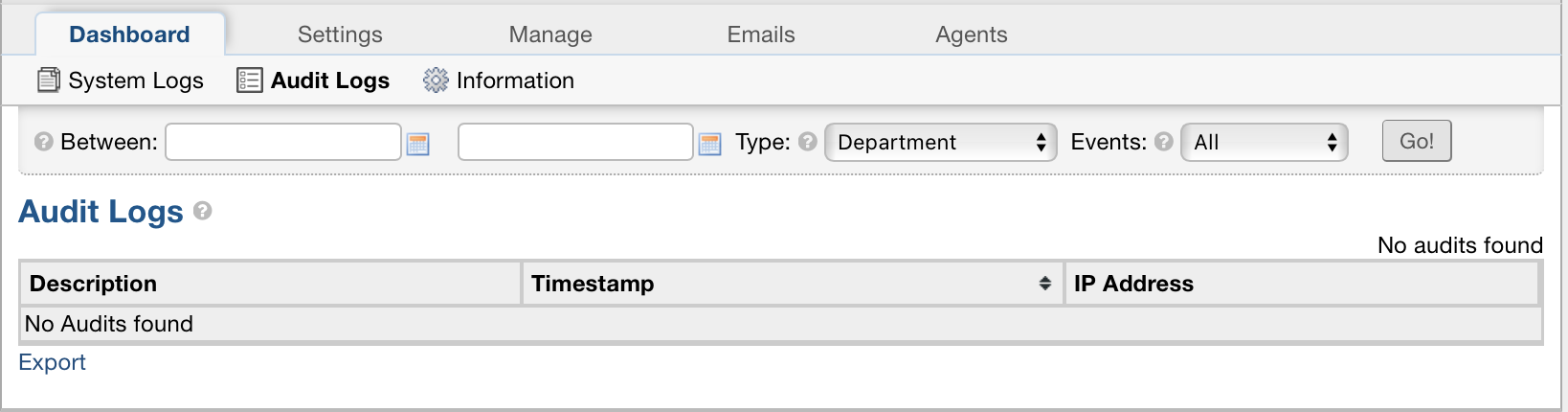Click the help icon beside Between
1568x412 pixels.
(x=43, y=142)
